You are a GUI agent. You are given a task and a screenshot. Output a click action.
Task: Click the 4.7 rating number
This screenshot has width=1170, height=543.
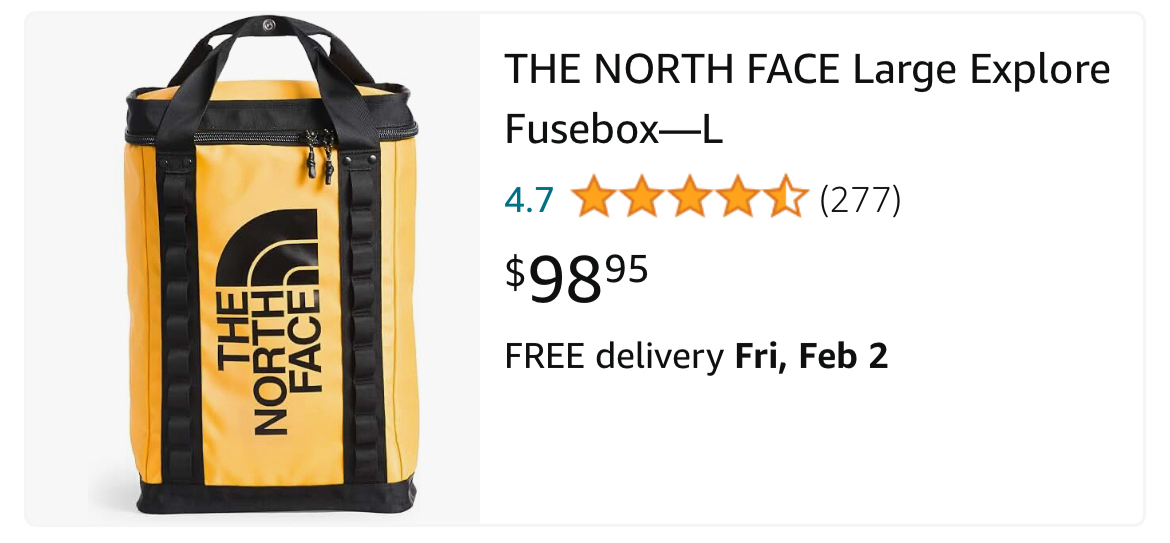pyautogui.click(x=529, y=200)
